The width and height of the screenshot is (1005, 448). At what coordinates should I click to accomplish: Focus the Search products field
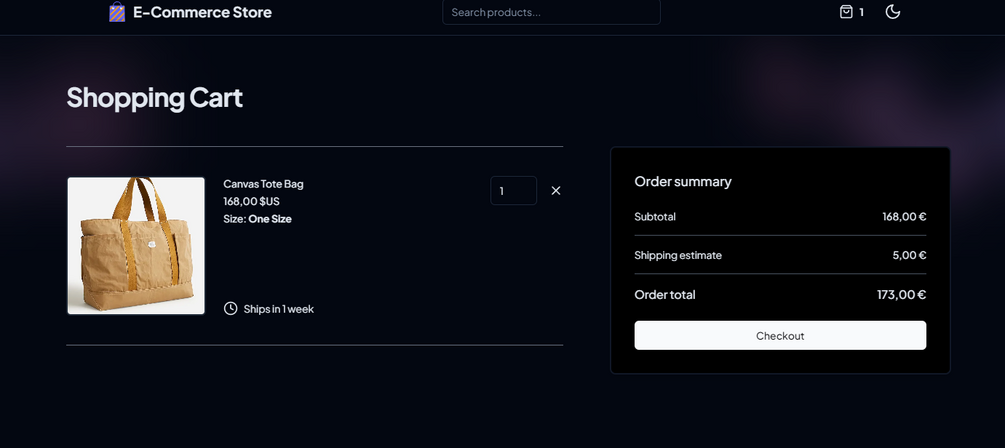pos(551,12)
